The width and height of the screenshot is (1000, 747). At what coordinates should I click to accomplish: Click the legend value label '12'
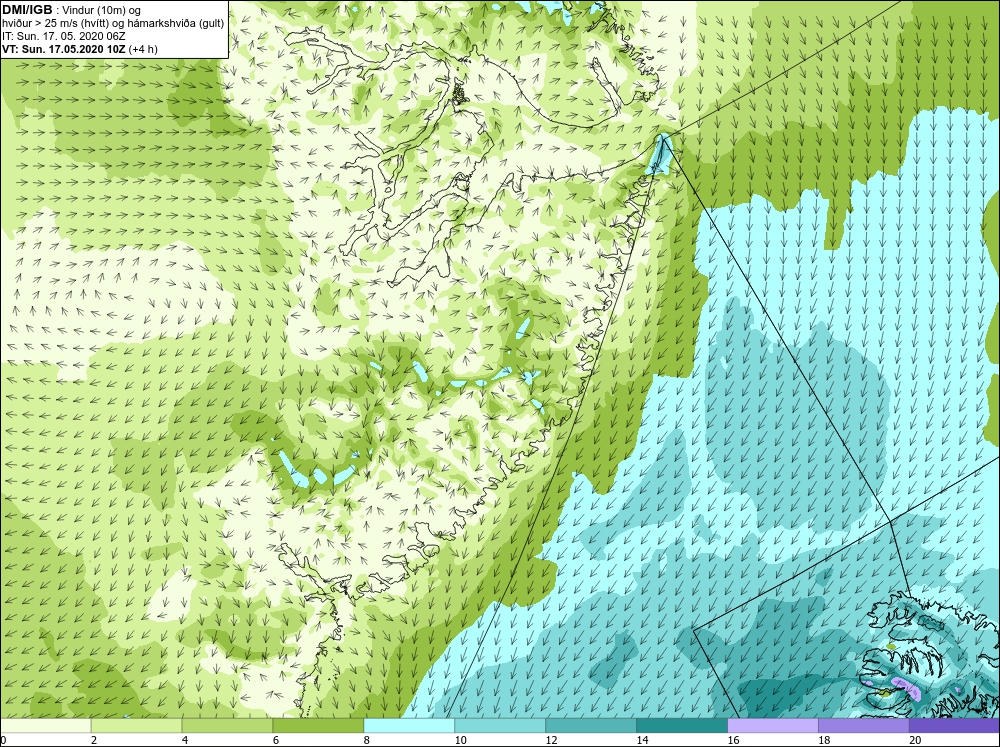click(552, 740)
